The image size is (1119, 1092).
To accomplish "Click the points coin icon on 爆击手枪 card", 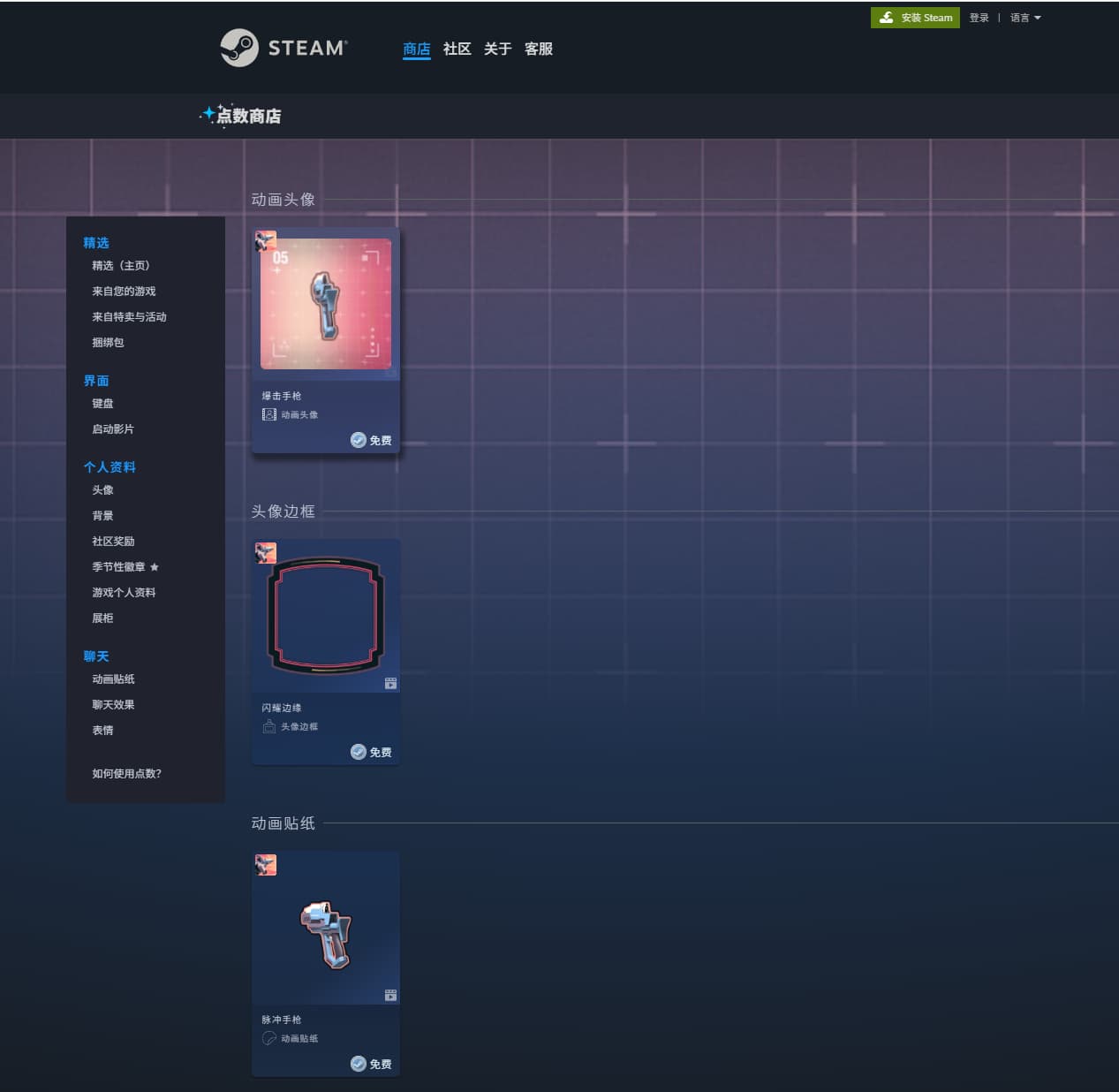I will (359, 440).
